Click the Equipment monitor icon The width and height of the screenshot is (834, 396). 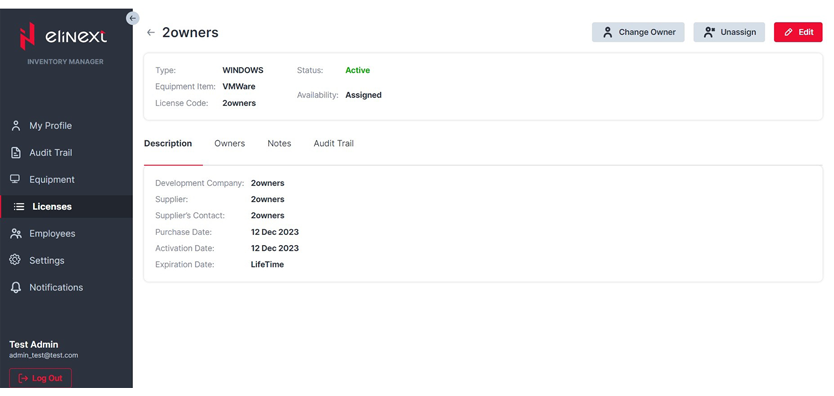coord(15,179)
